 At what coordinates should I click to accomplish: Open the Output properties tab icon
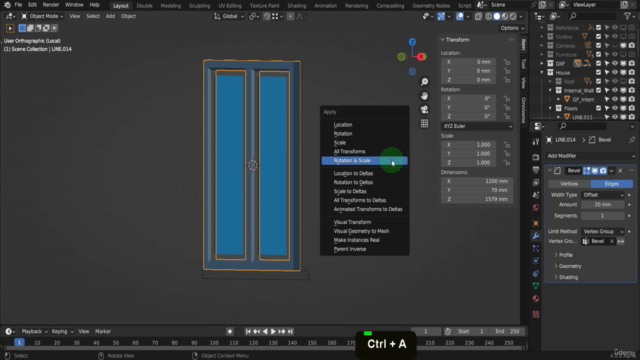click(536, 170)
